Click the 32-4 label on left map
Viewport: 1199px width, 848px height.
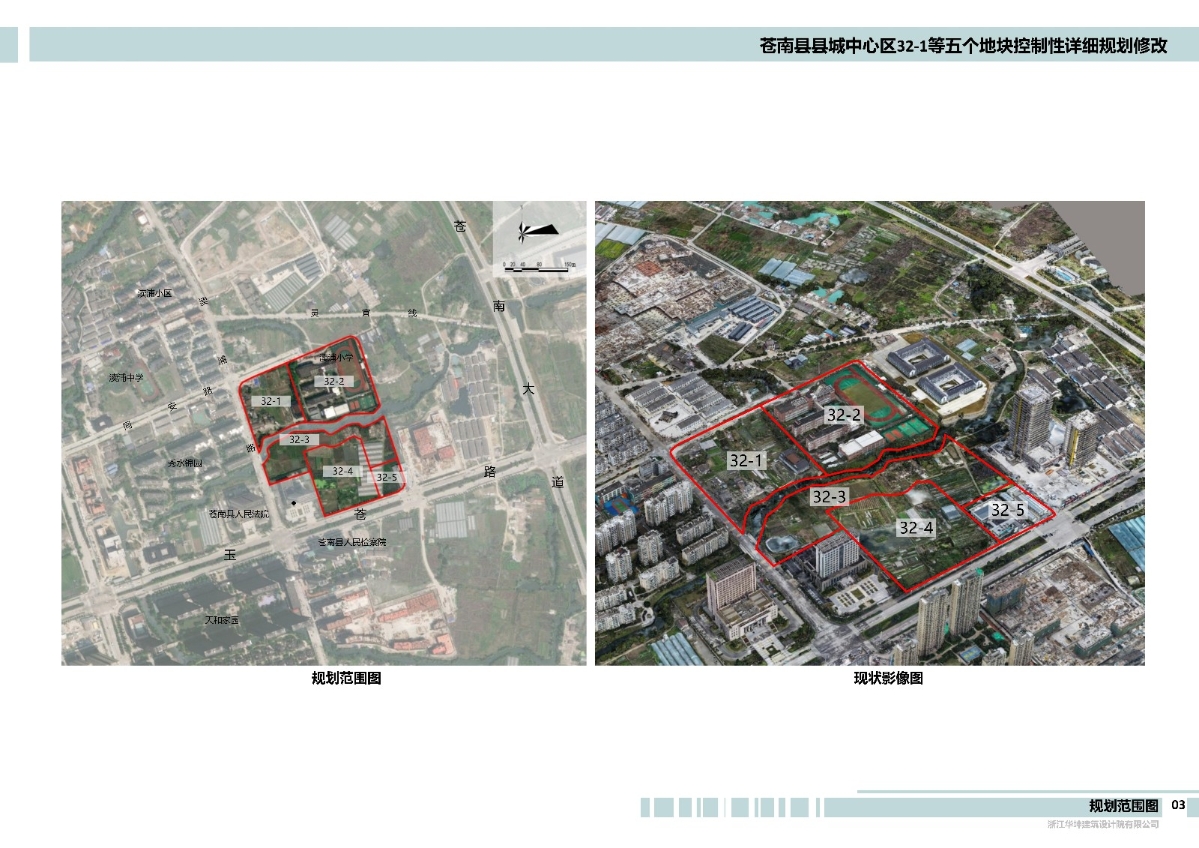[x=342, y=470]
